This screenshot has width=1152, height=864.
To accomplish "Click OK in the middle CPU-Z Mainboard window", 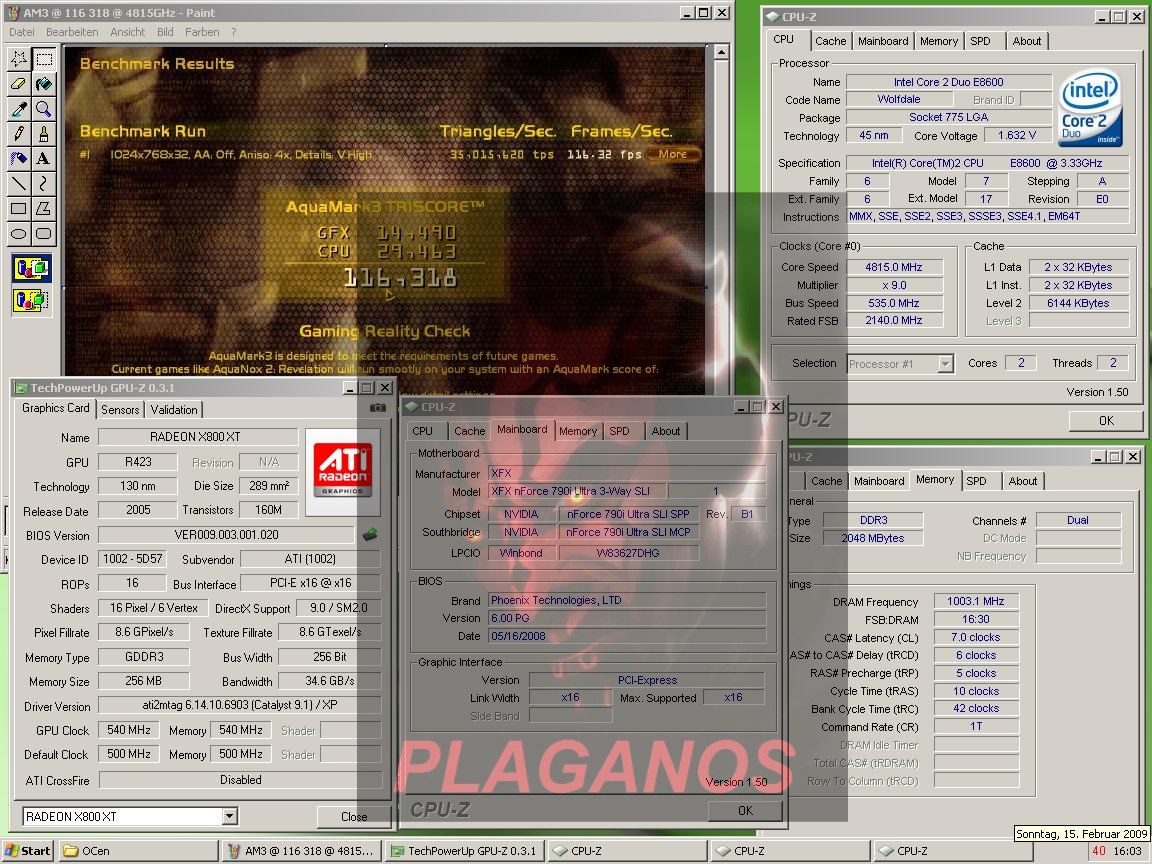I will click(745, 810).
